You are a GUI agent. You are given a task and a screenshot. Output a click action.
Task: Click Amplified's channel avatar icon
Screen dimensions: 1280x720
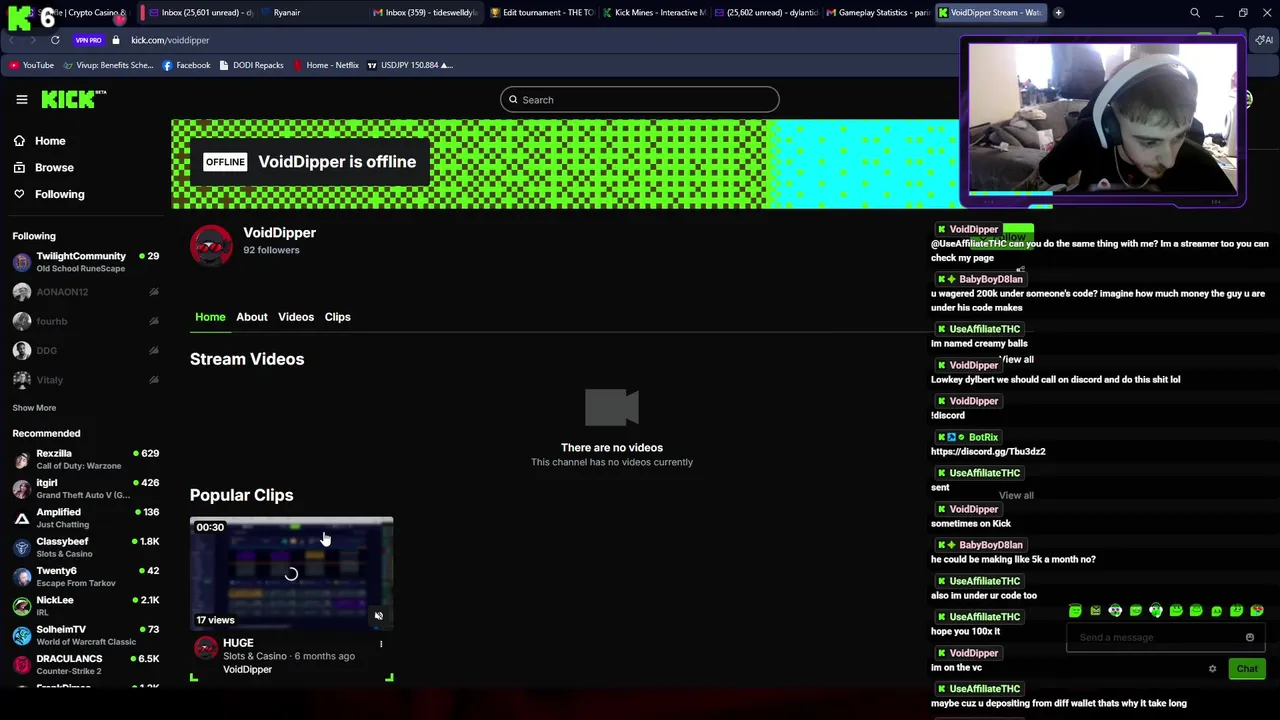(22, 518)
